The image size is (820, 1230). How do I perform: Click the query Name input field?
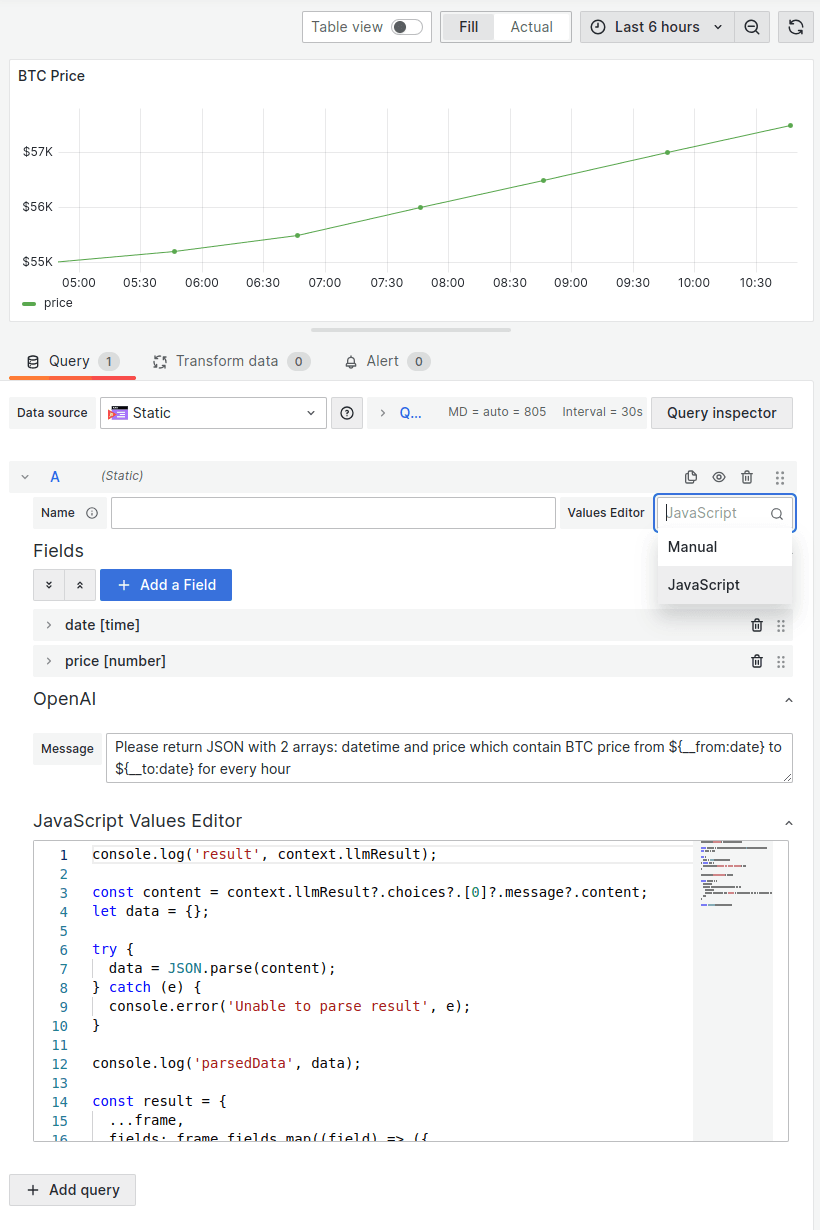pos(333,512)
